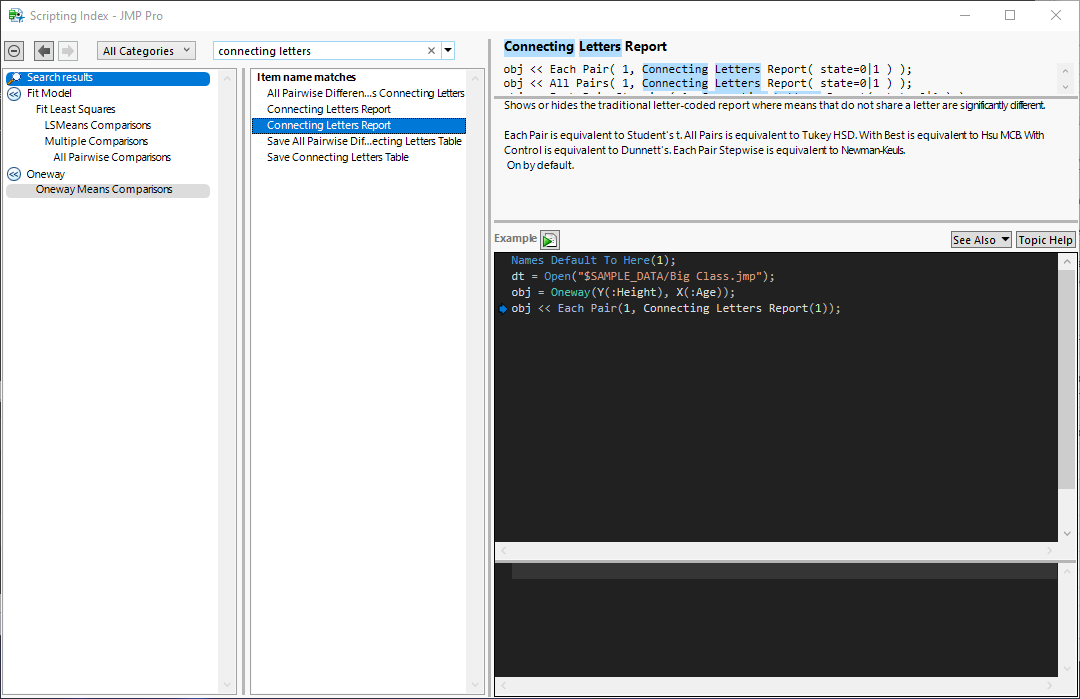Viewport: 1080px width, 699px height.
Task: Select LSMeans Comparisons in the tree
Action: coord(98,126)
